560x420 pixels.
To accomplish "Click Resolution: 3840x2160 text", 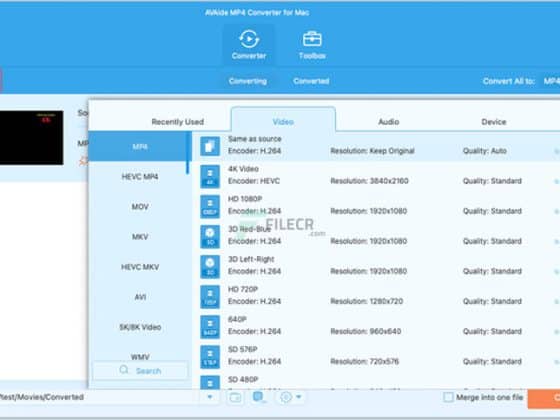I will tap(369, 181).
